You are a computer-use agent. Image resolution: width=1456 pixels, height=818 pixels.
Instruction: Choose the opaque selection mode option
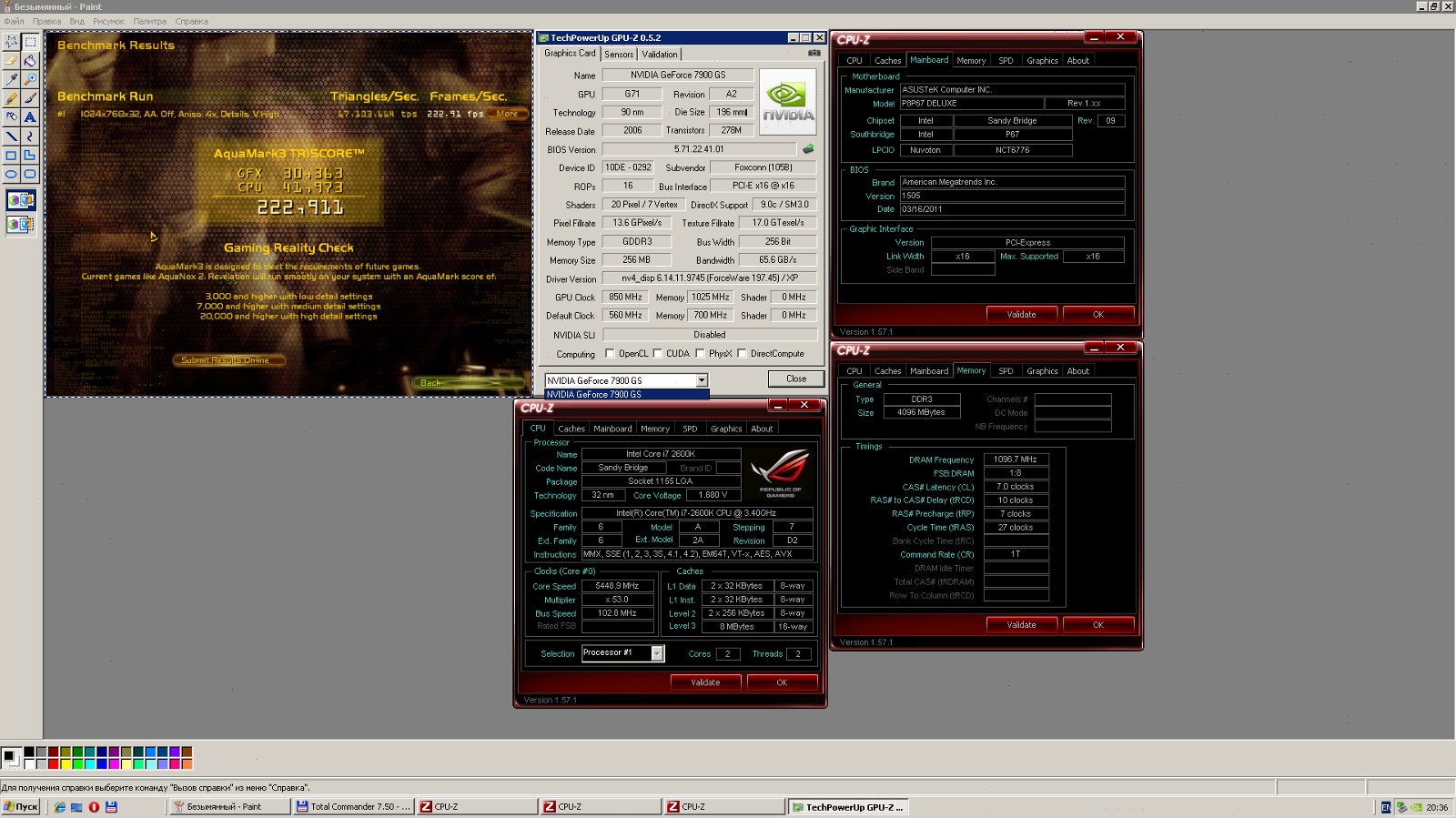21,200
